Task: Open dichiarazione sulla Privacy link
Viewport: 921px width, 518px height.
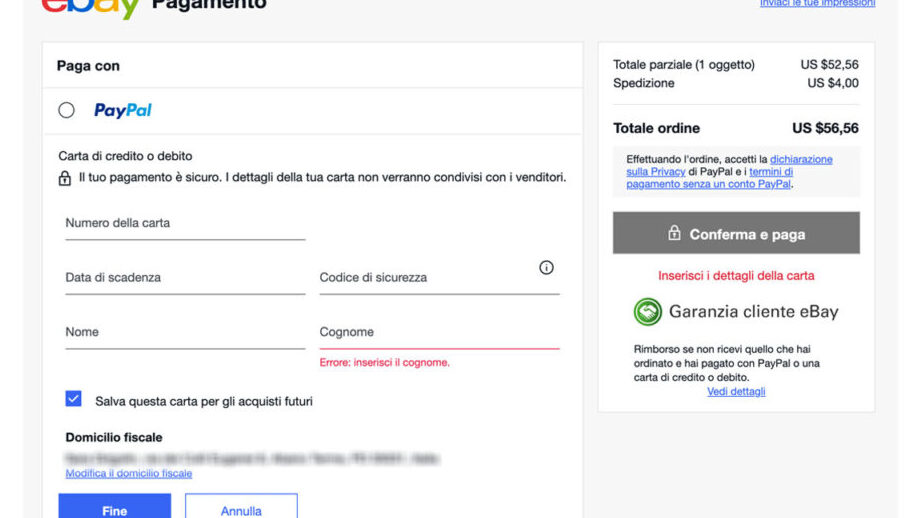Action: click(729, 166)
